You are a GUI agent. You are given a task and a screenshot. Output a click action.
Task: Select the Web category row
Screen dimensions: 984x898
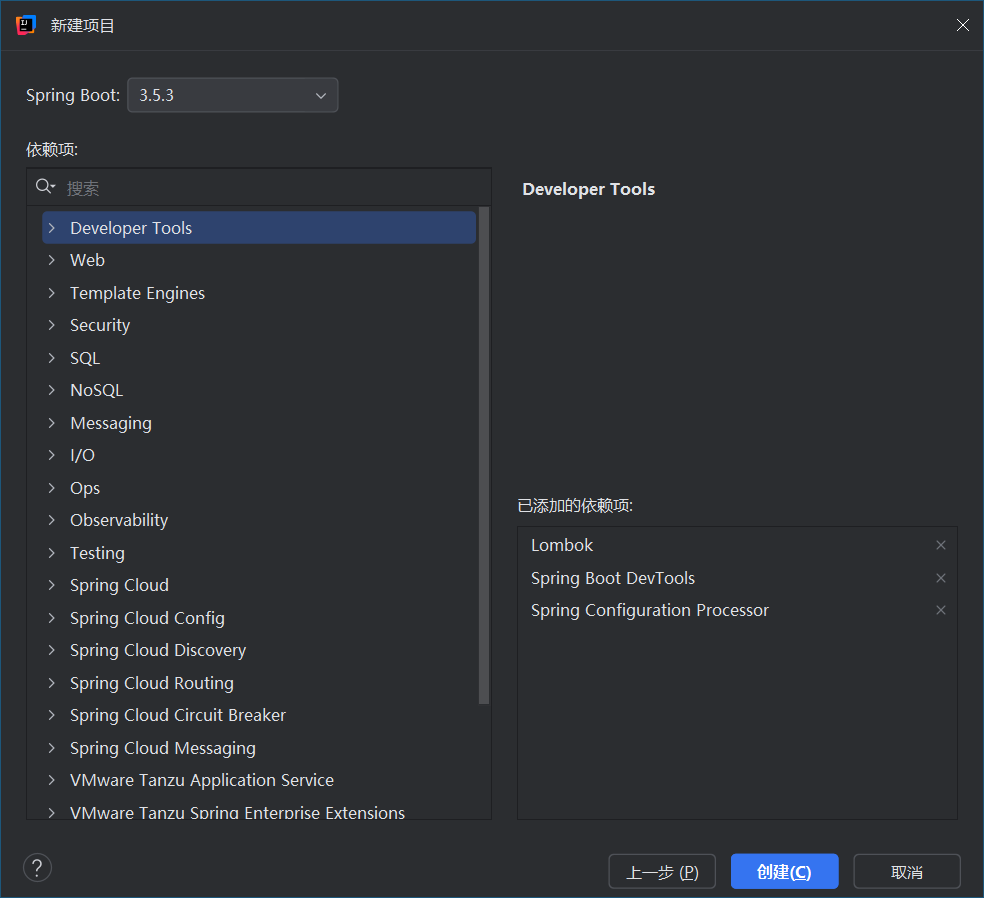tap(259, 260)
